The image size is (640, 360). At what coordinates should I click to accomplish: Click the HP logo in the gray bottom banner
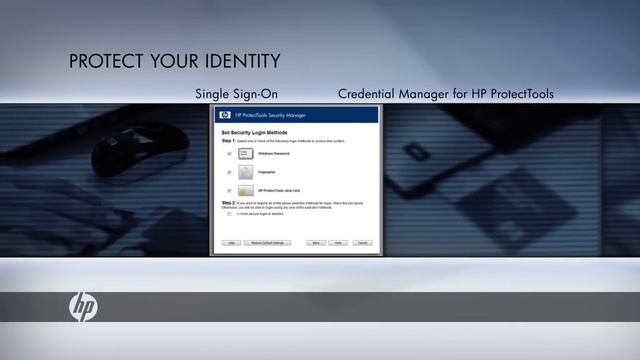tap(83, 307)
